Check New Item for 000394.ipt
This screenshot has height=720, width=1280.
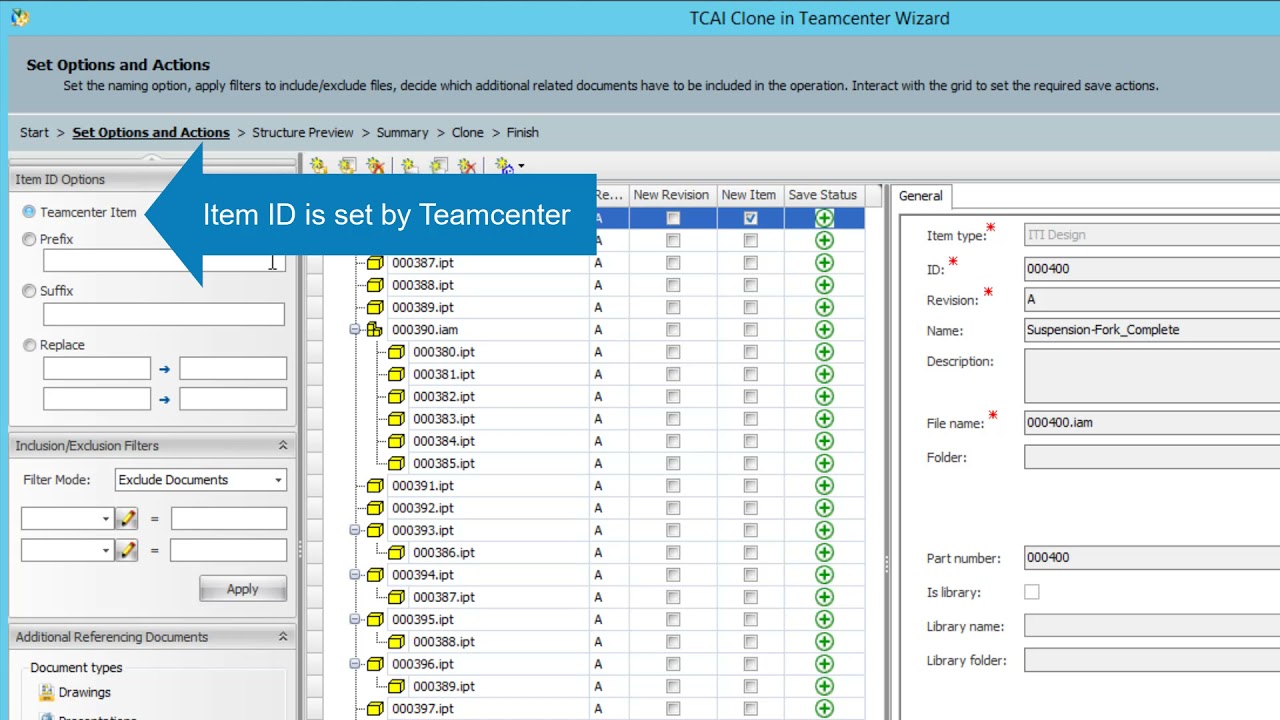pyautogui.click(x=751, y=575)
